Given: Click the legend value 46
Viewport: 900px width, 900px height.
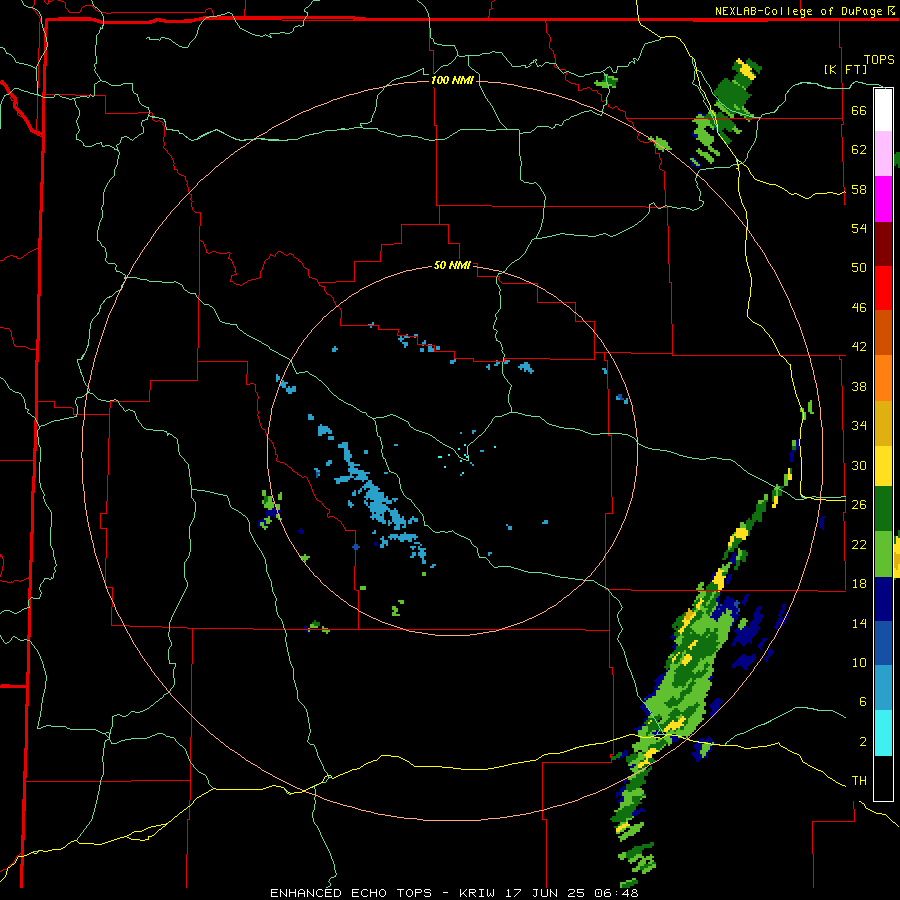Looking at the screenshot, I should point(859,307).
